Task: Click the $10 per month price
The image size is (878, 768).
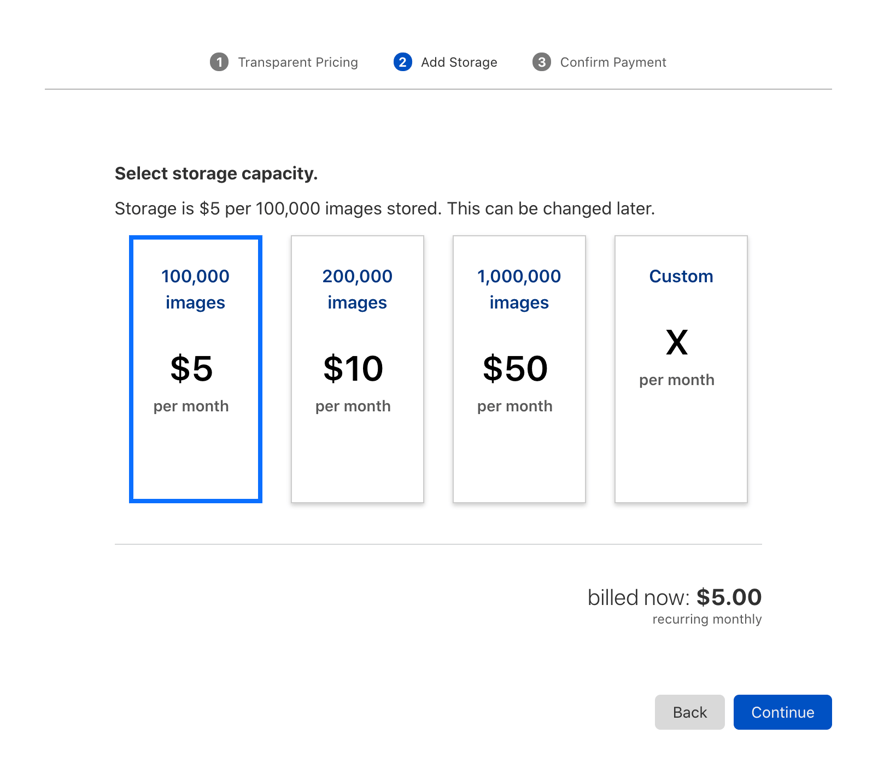Action: pyautogui.click(x=353, y=369)
